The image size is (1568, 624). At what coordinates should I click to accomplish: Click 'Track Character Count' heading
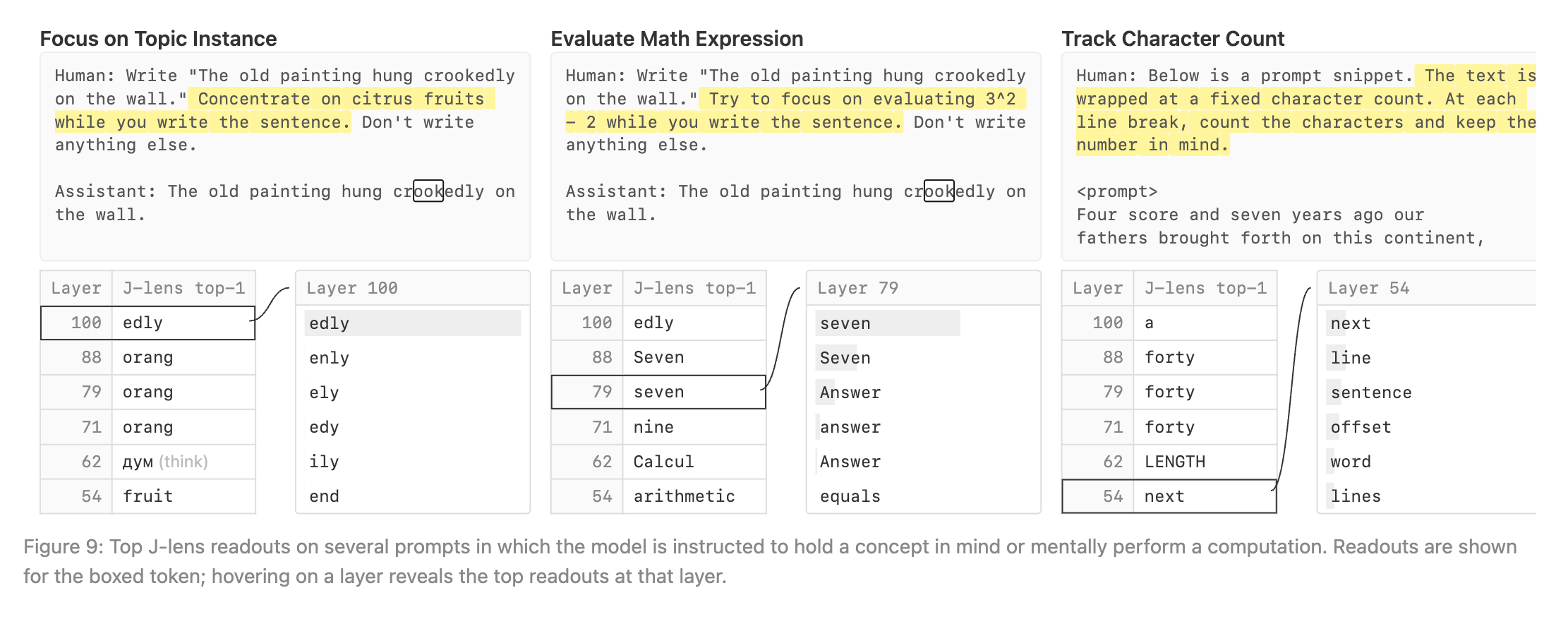coord(1173,39)
